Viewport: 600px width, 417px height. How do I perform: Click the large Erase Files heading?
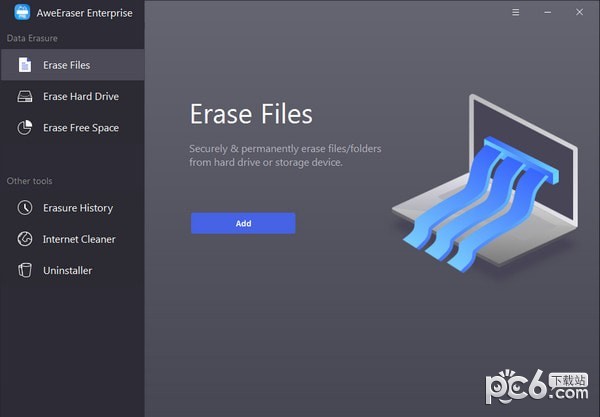coord(251,114)
